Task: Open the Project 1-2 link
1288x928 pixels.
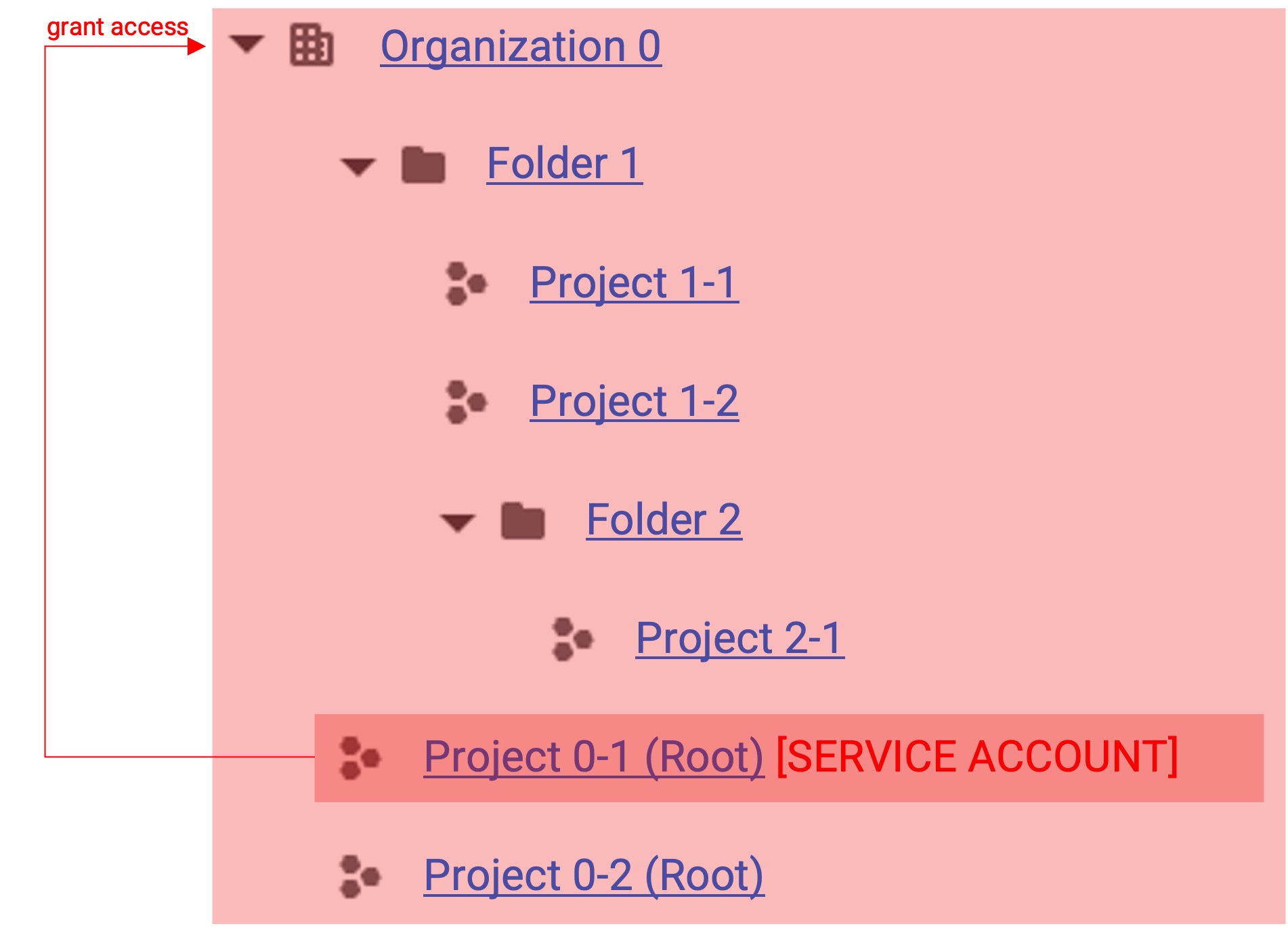Action: click(x=634, y=402)
